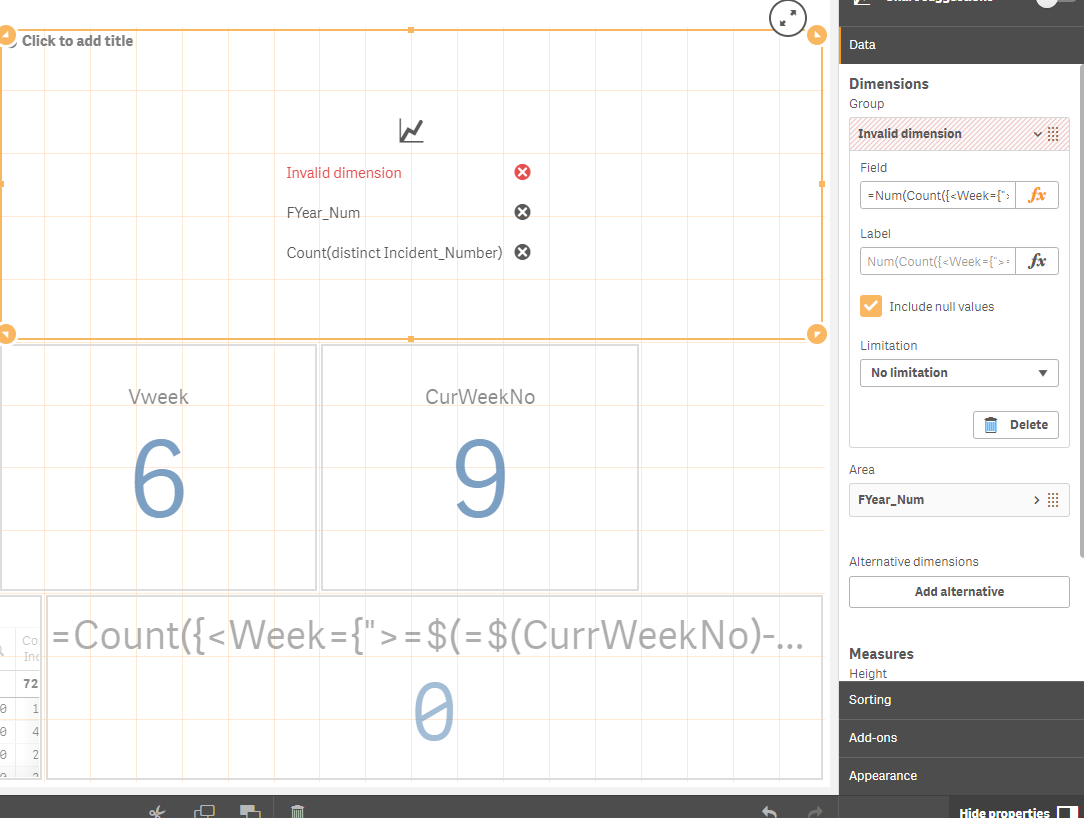Click the Add alternative button
1084x818 pixels.
959,592
